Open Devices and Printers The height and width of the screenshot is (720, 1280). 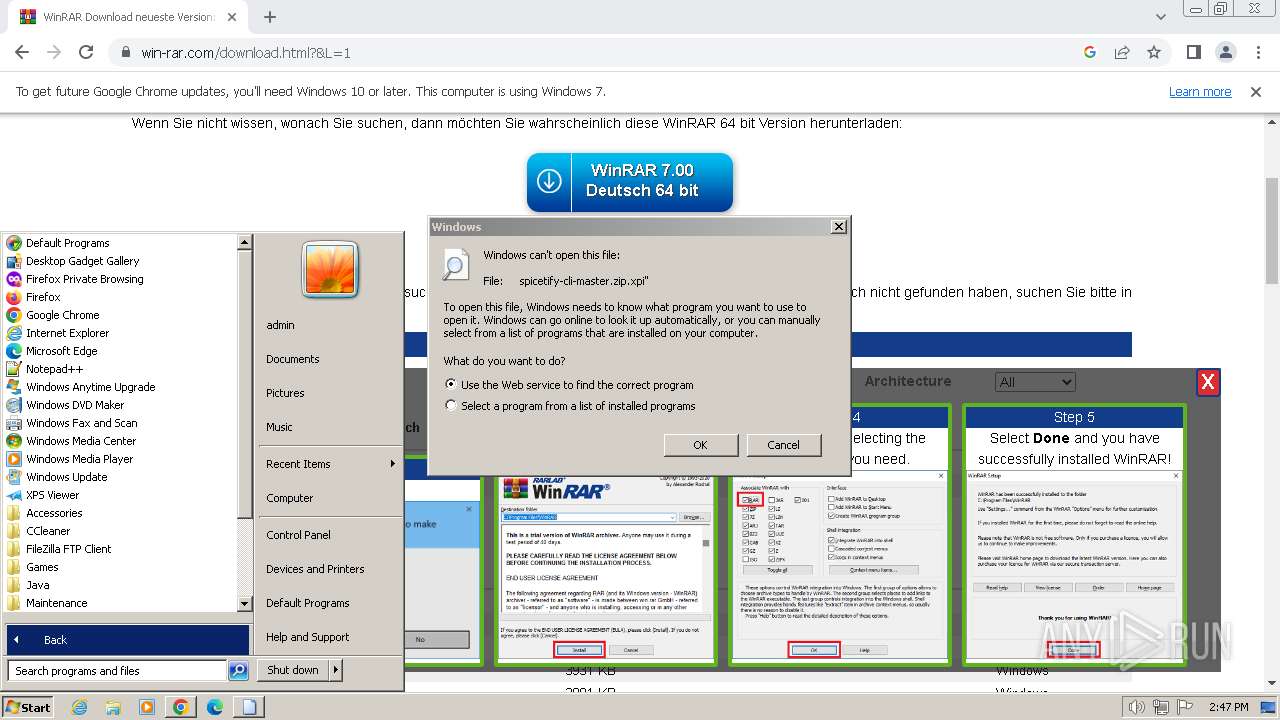[315, 569]
